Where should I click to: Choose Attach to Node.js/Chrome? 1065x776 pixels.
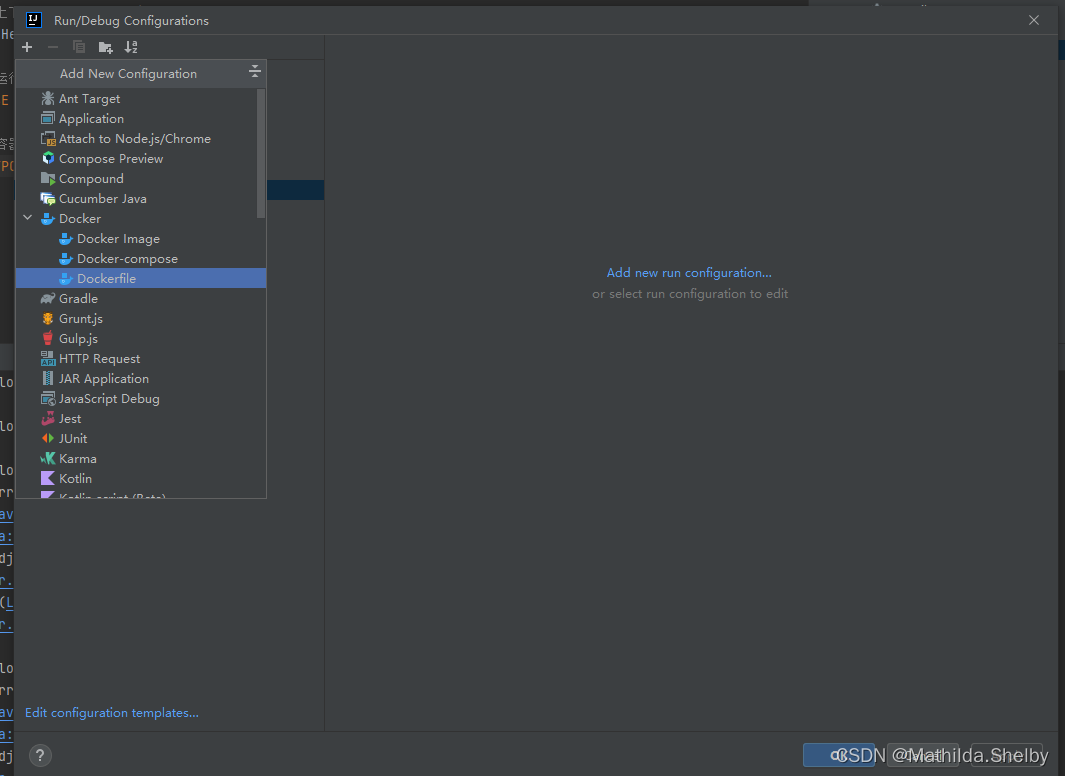pyautogui.click(x=141, y=138)
